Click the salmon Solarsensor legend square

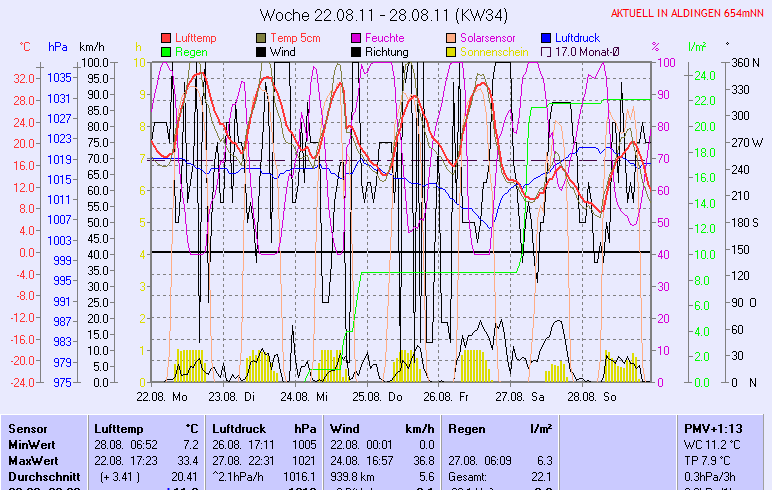coord(452,37)
